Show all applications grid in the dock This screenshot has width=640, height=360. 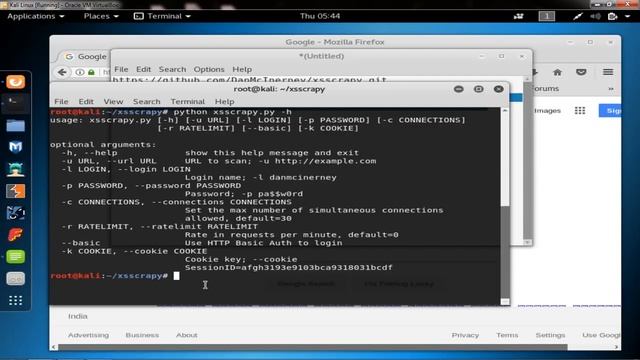(x=16, y=301)
